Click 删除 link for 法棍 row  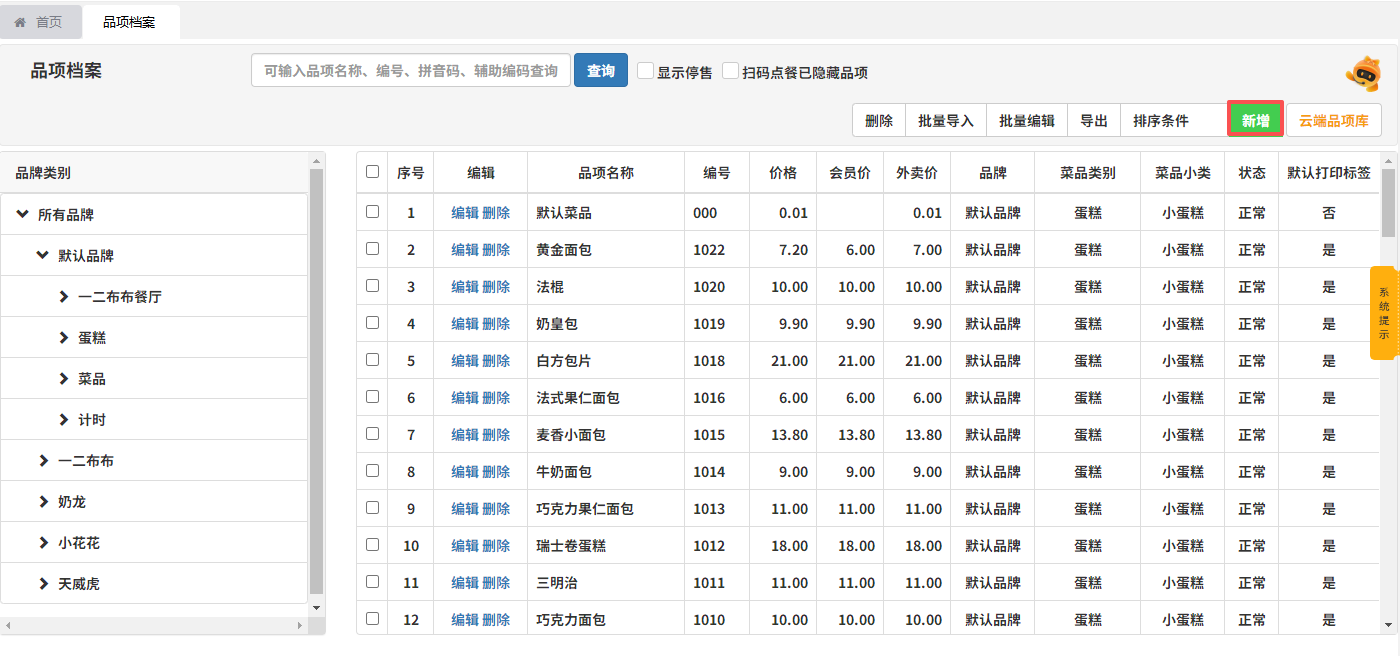[x=496, y=286]
